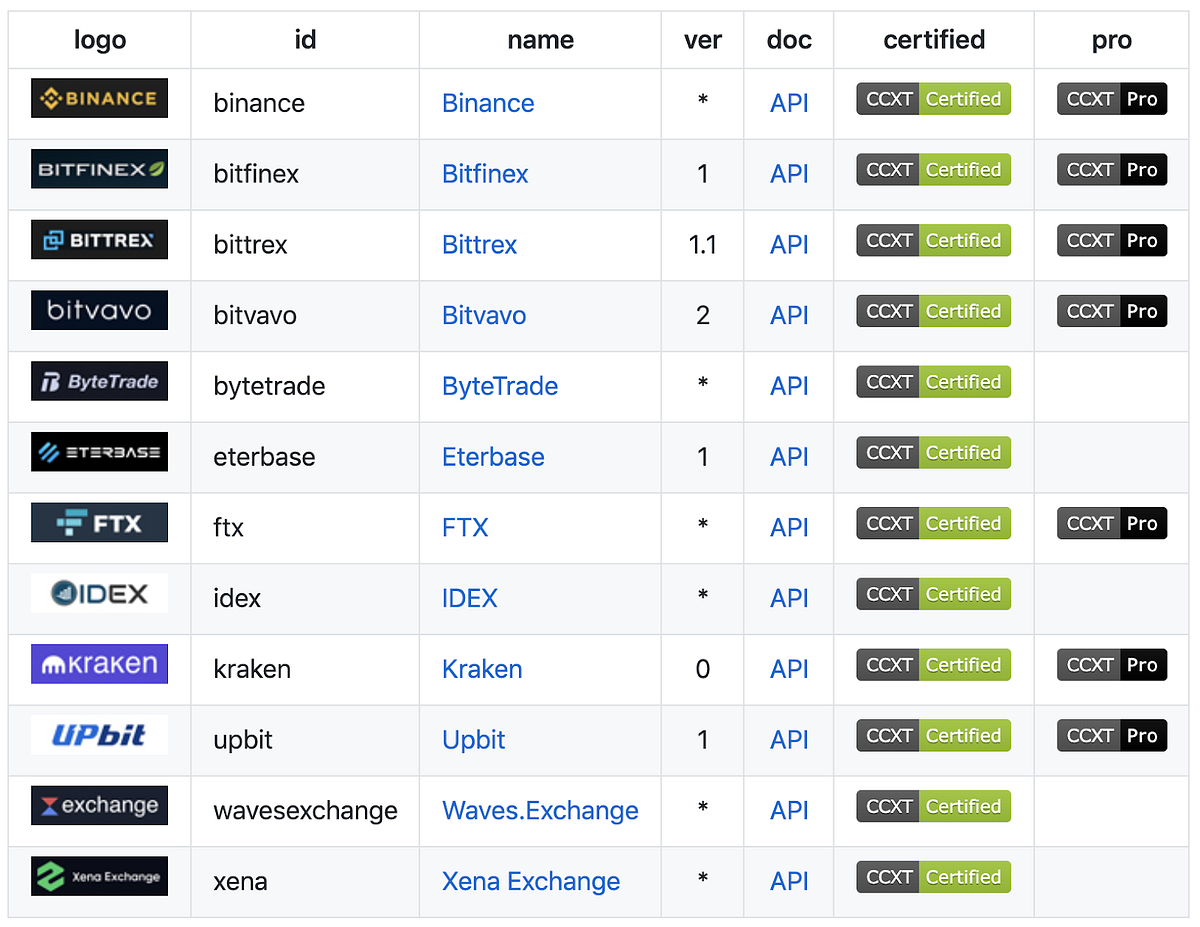Select the Kraken logo icon
The image size is (1200, 927).
(x=99, y=663)
